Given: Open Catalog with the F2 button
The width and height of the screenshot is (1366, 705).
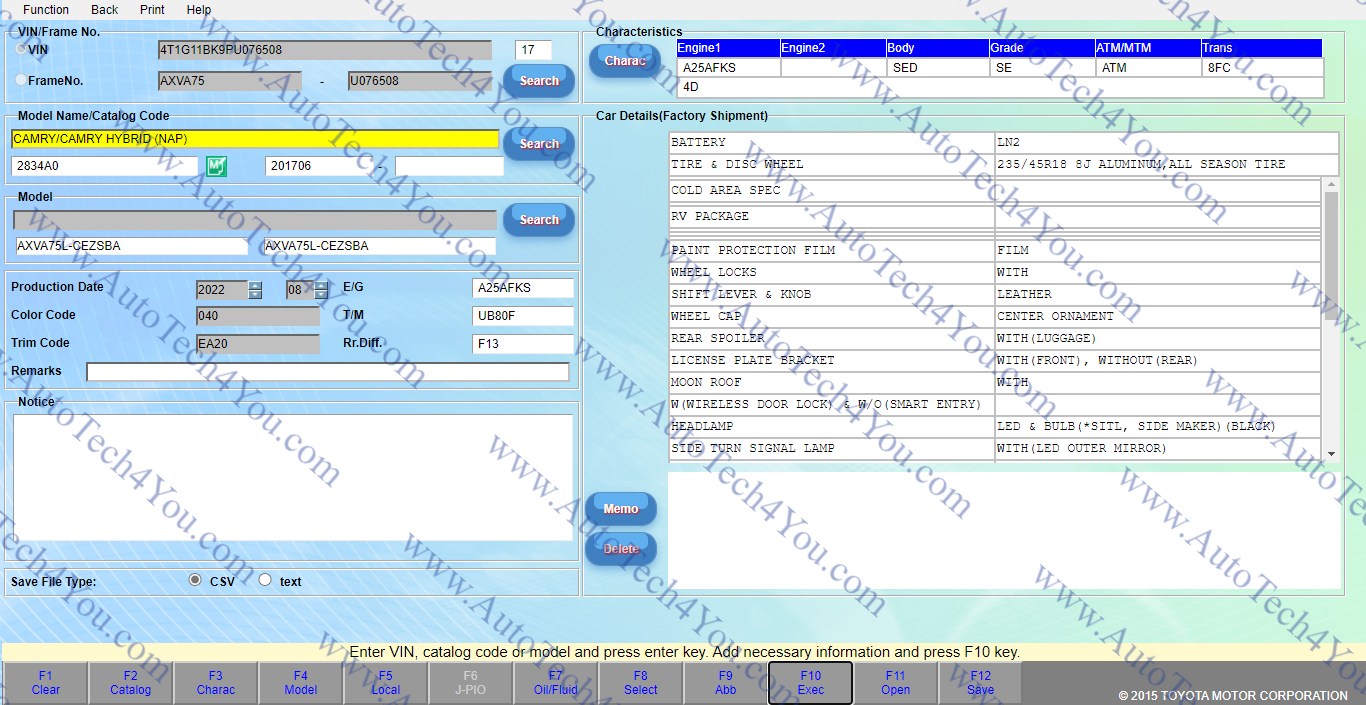Looking at the screenshot, I should click(x=130, y=683).
